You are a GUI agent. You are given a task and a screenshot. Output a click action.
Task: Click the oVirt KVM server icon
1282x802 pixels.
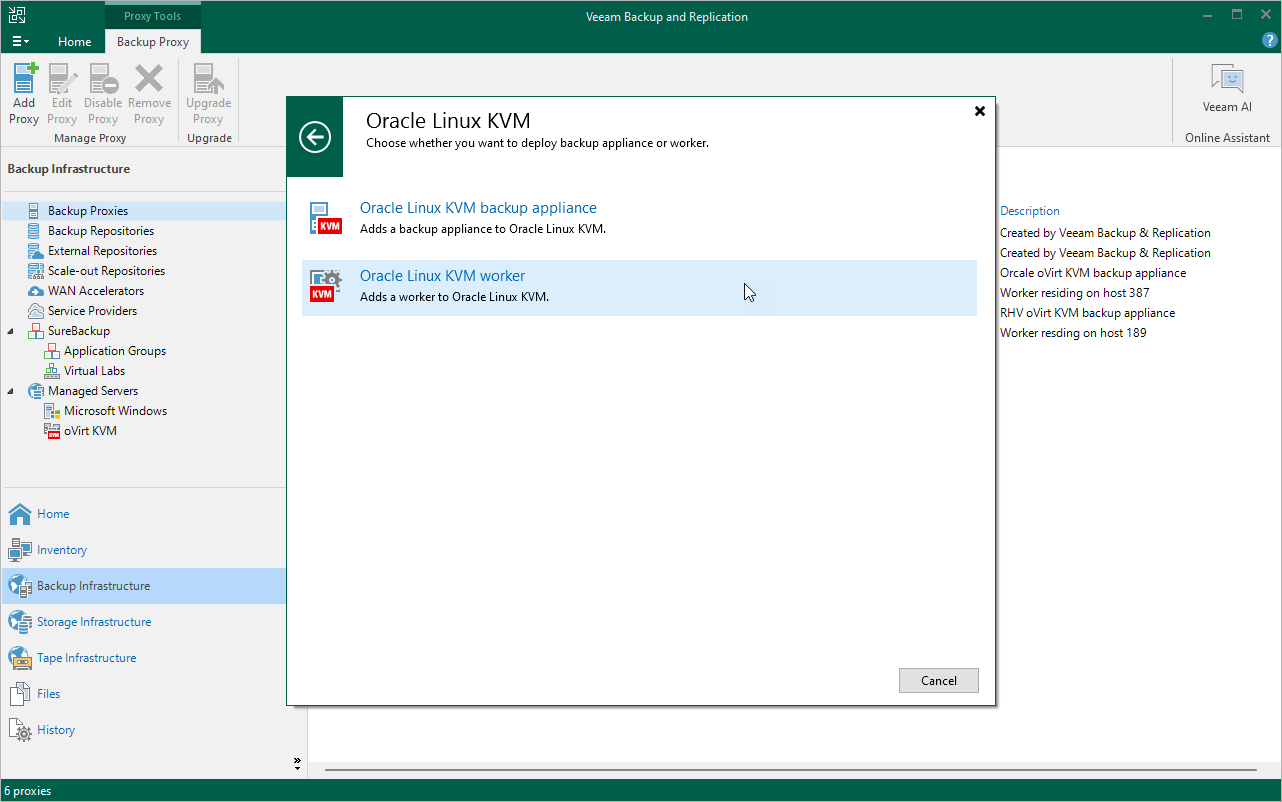pyautogui.click(x=52, y=431)
